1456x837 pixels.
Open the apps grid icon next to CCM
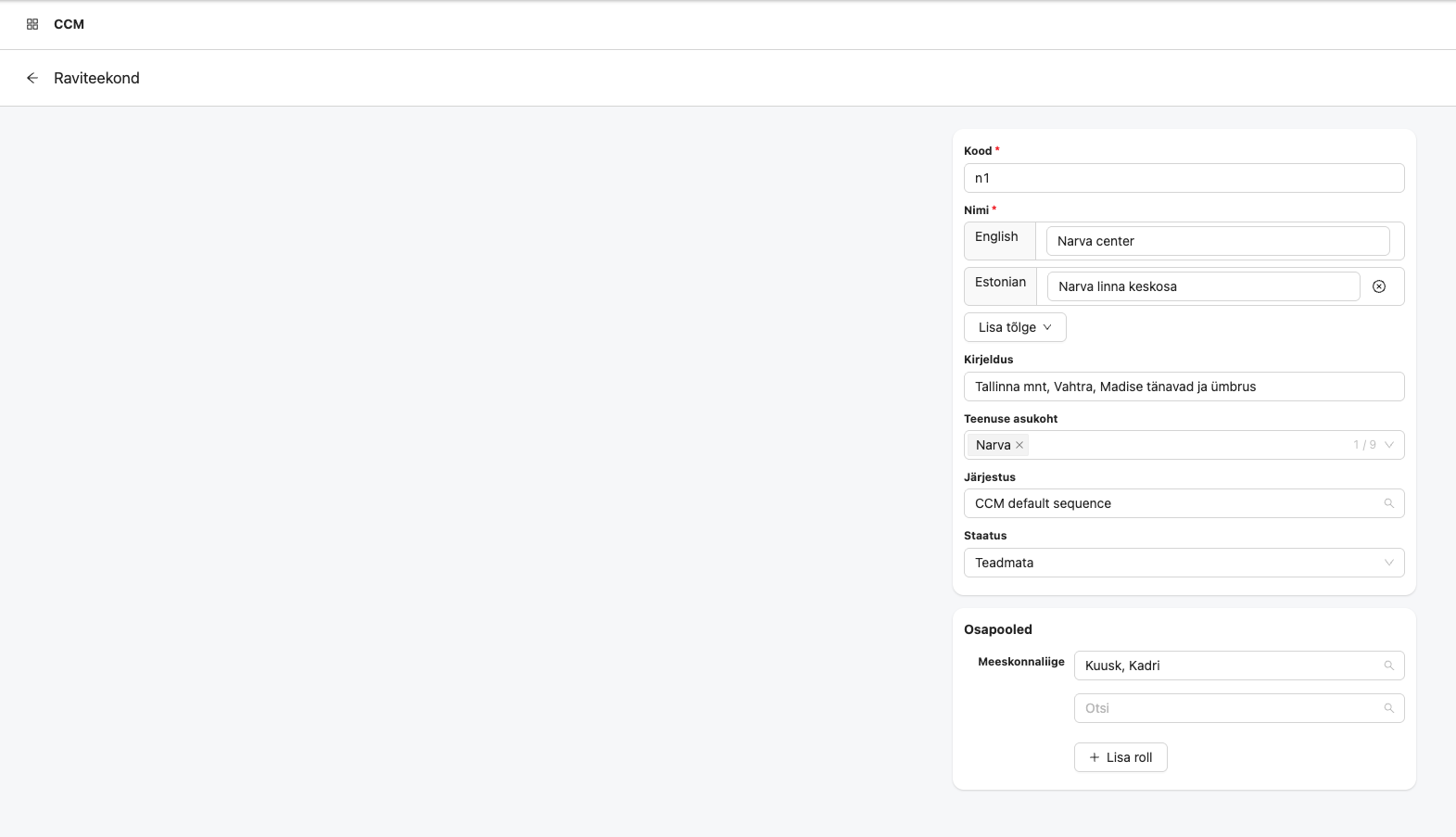[32, 24]
